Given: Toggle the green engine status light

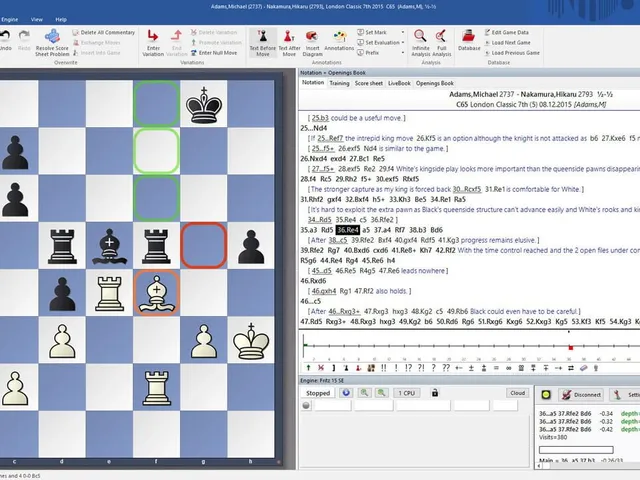Looking at the screenshot, I should 546,395.
